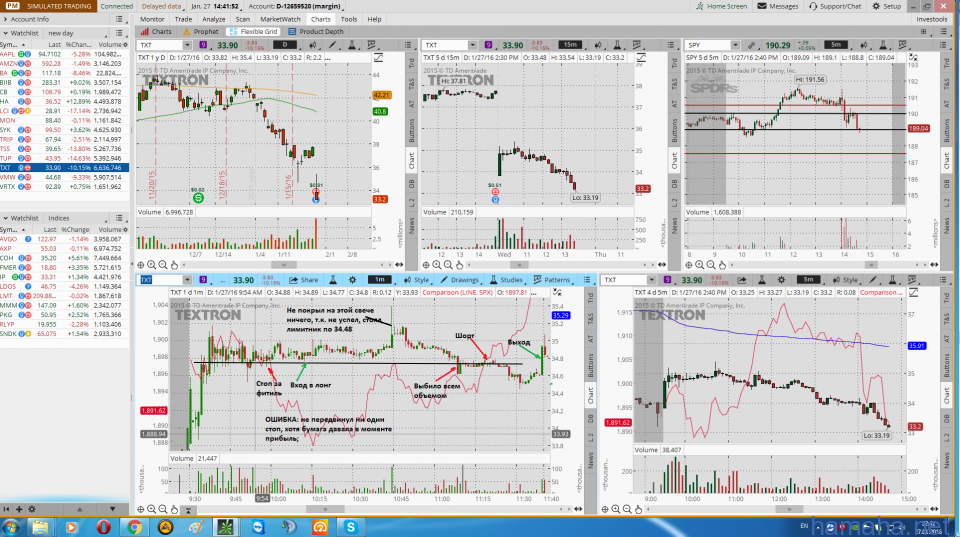Select the AAPL row in the watchlist
The image size is (960, 537).
click(x=64, y=54)
